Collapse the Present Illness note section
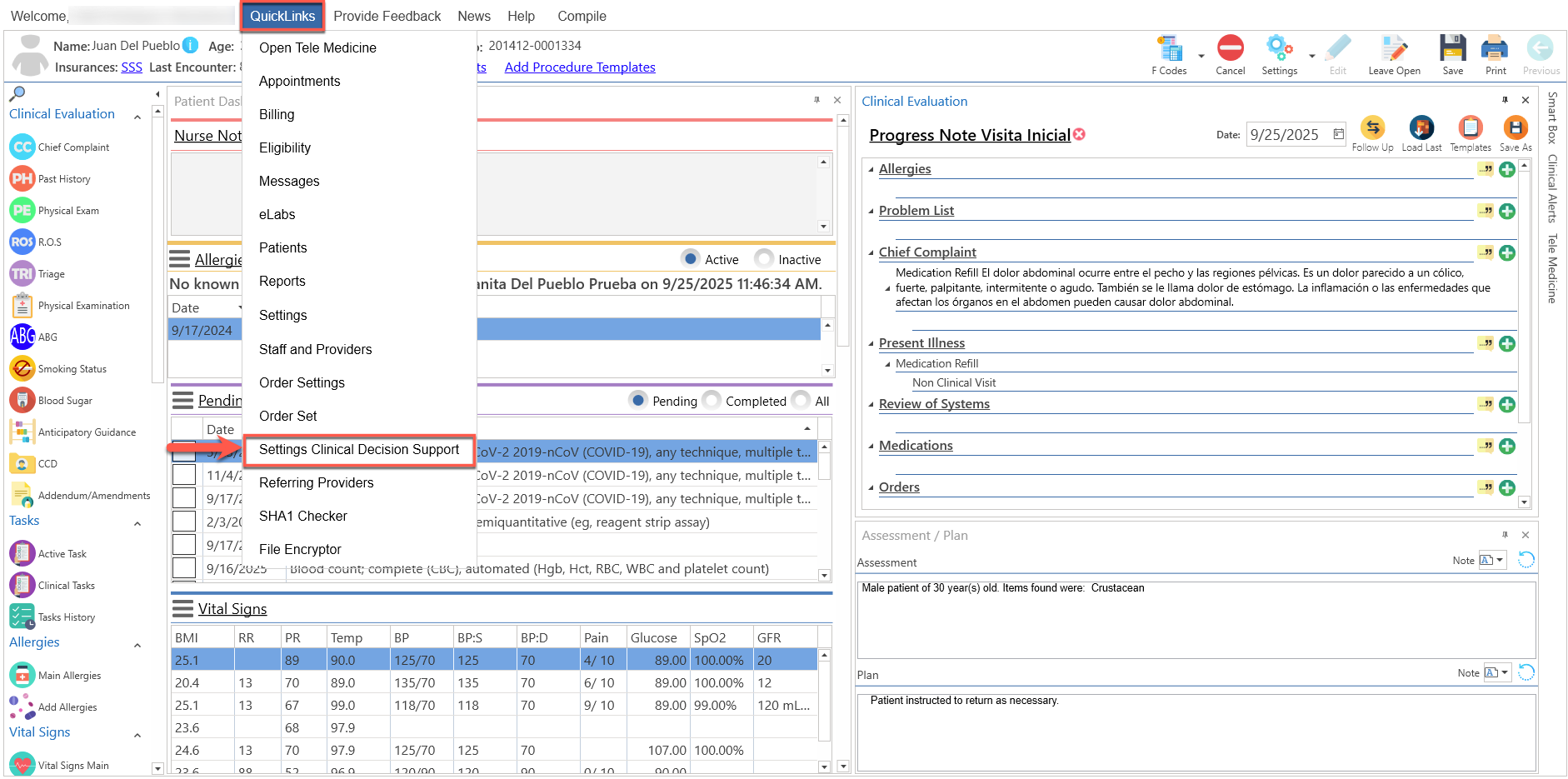The width and height of the screenshot is (1568, 779). click(871, 344)
